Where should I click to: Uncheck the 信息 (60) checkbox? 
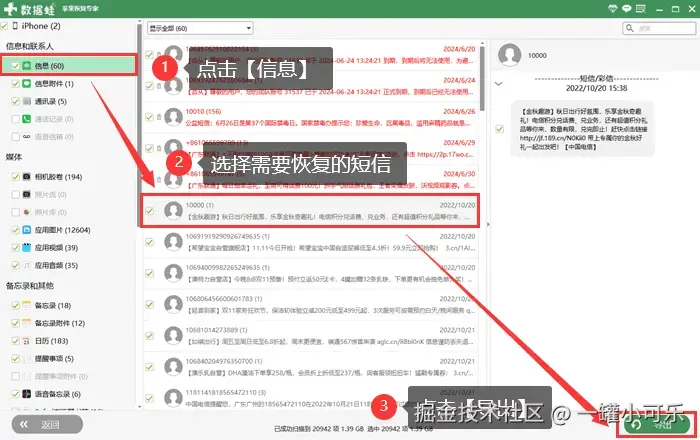tap(15, 66)
